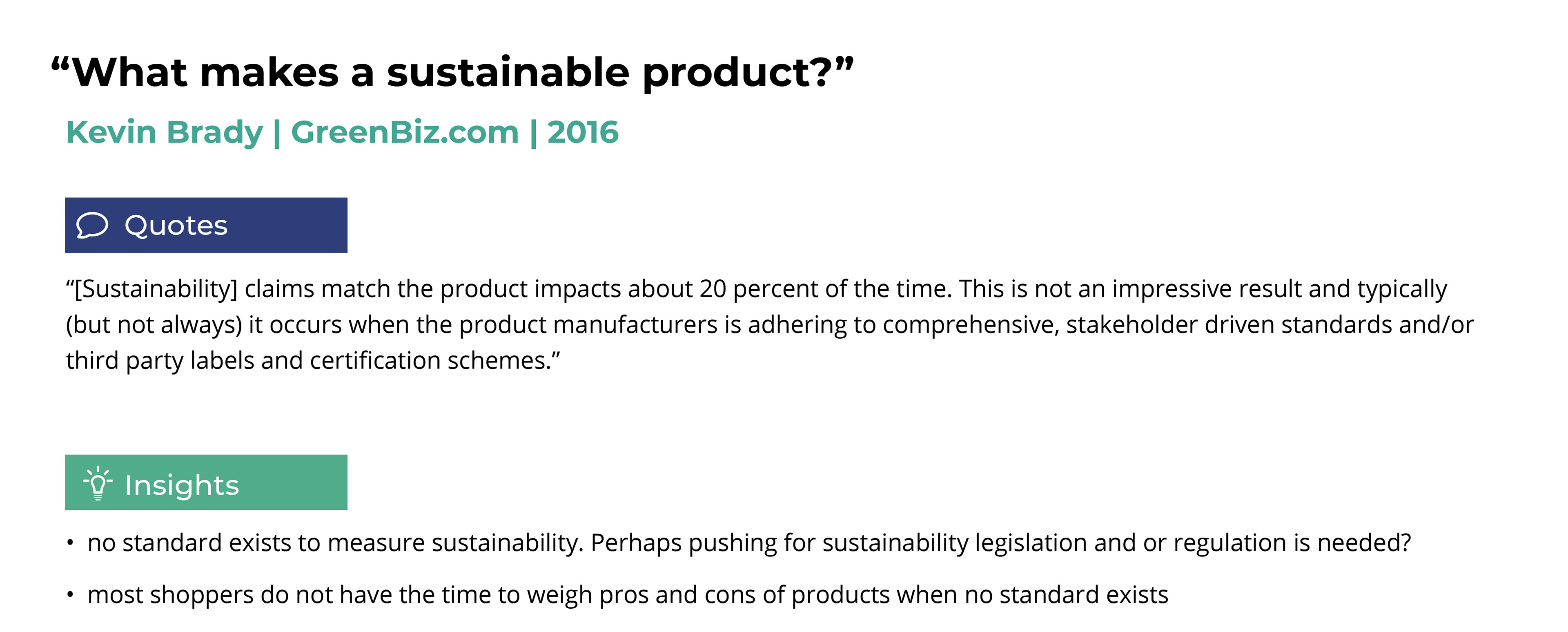Image resolution: width=1568 pixels, height=632 pixels.
Task: Click the year 2016 in the subtitle
Action: [583, 132]
